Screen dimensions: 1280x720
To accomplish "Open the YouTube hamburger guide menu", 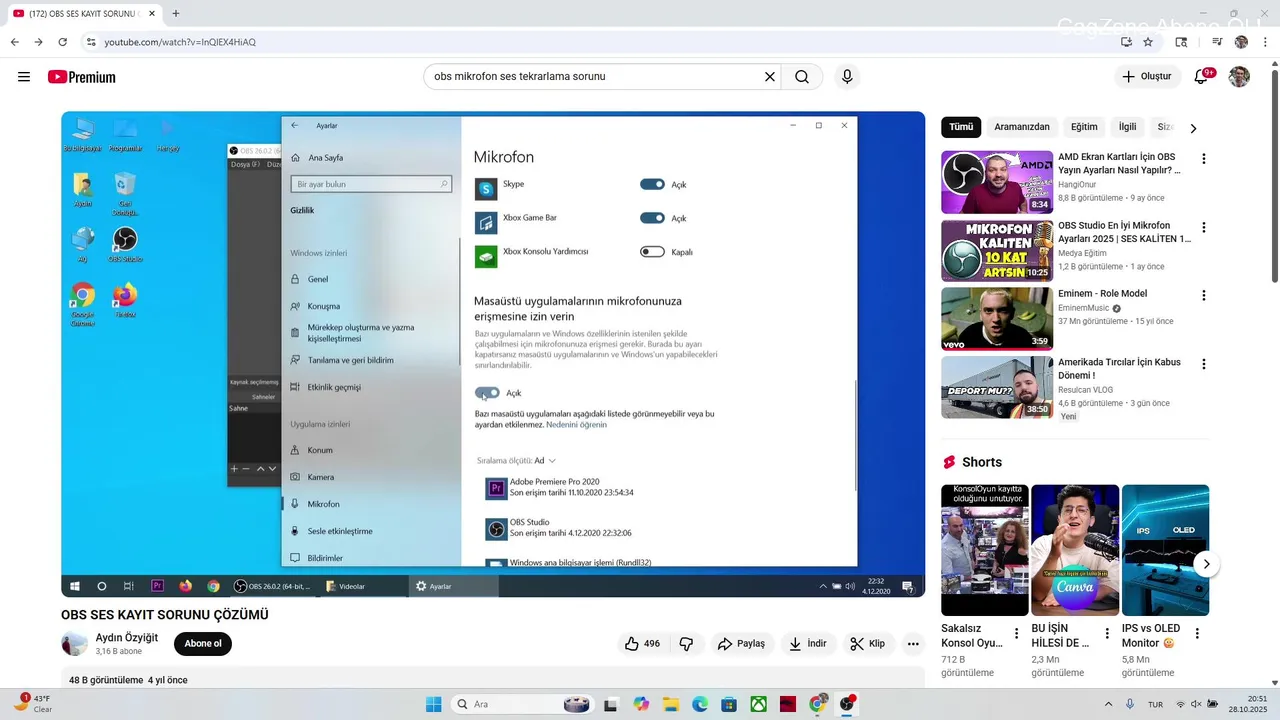I will pos(24,77).
